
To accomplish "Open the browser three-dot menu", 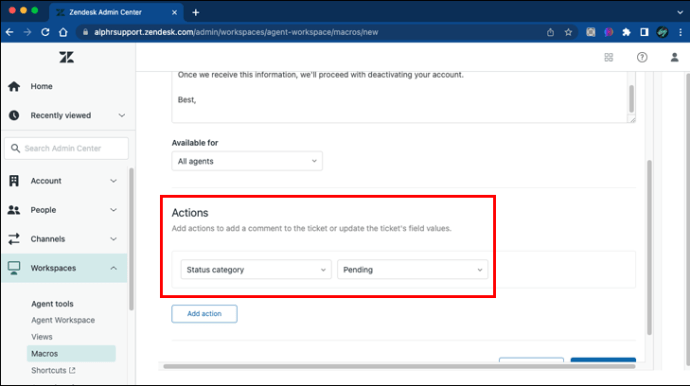I will coord(680,32).
